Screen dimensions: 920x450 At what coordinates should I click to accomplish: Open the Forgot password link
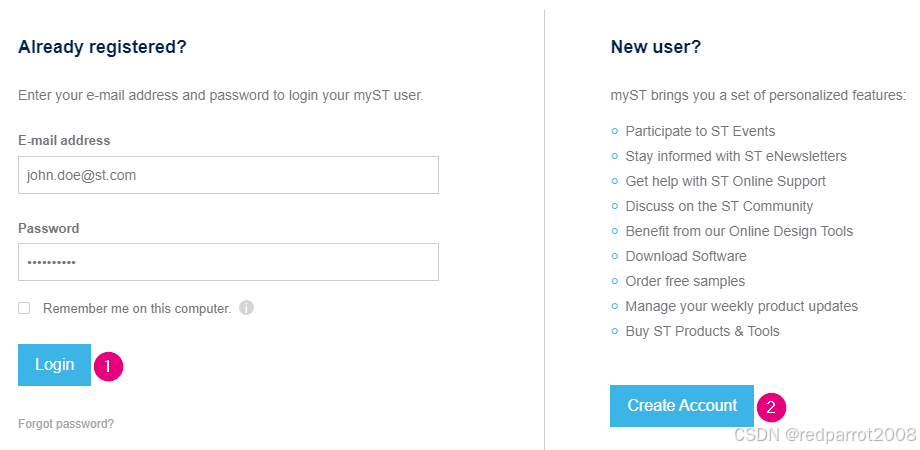tap(66, 424)
